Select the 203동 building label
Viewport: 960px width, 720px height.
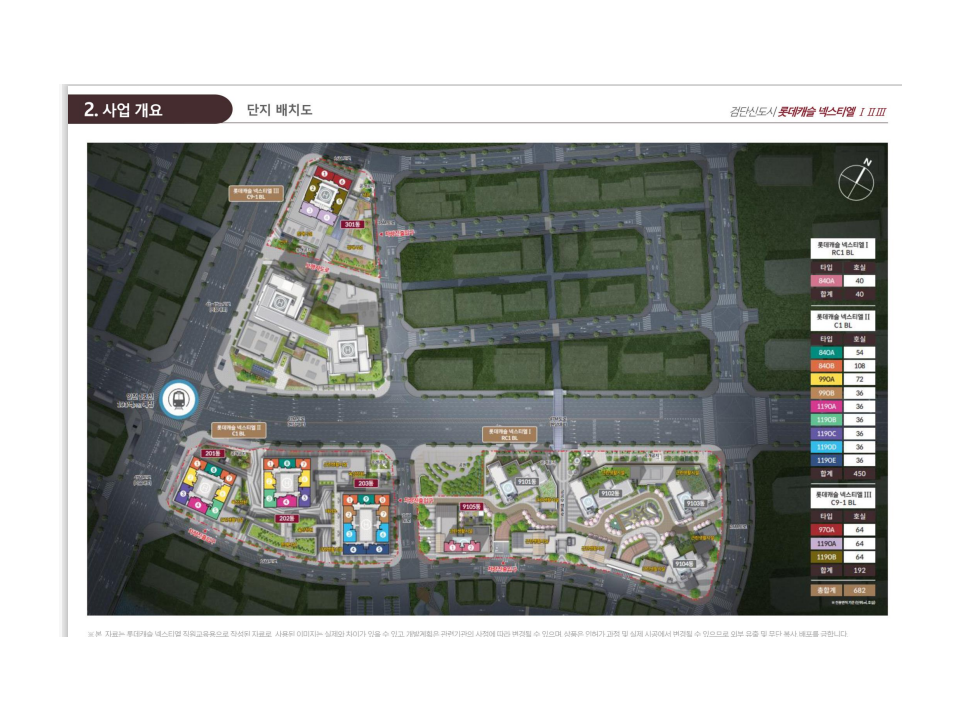365,483
